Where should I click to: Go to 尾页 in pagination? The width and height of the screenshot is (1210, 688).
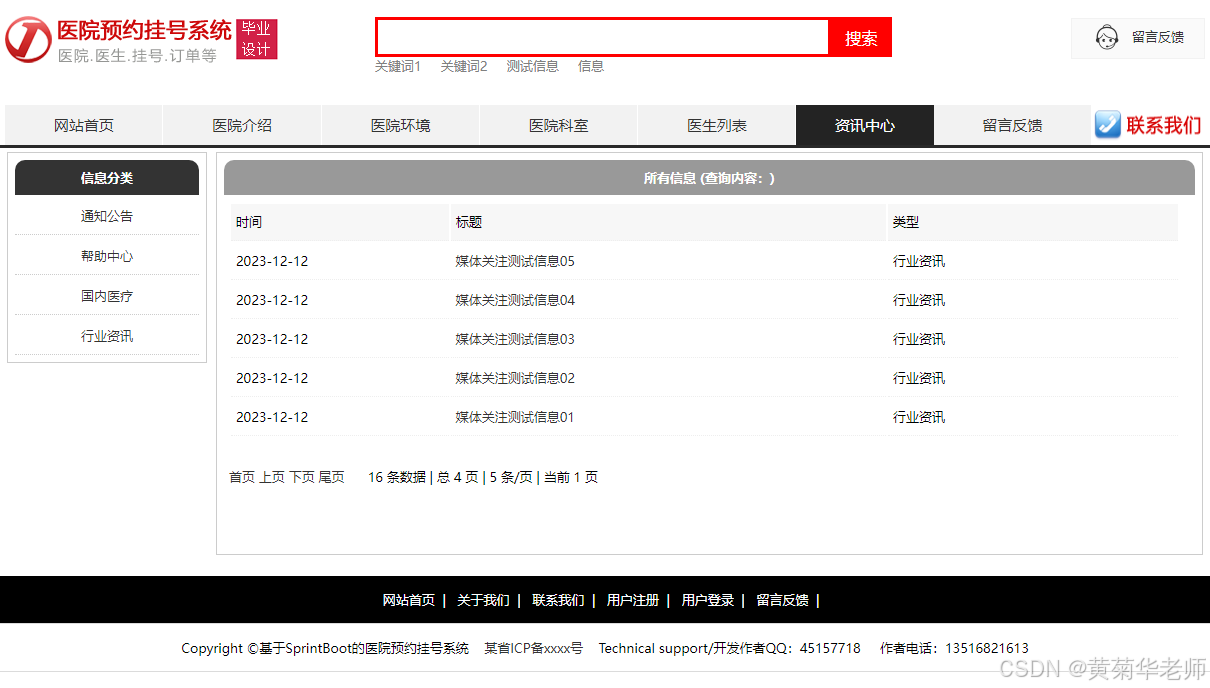pos(332,477)
